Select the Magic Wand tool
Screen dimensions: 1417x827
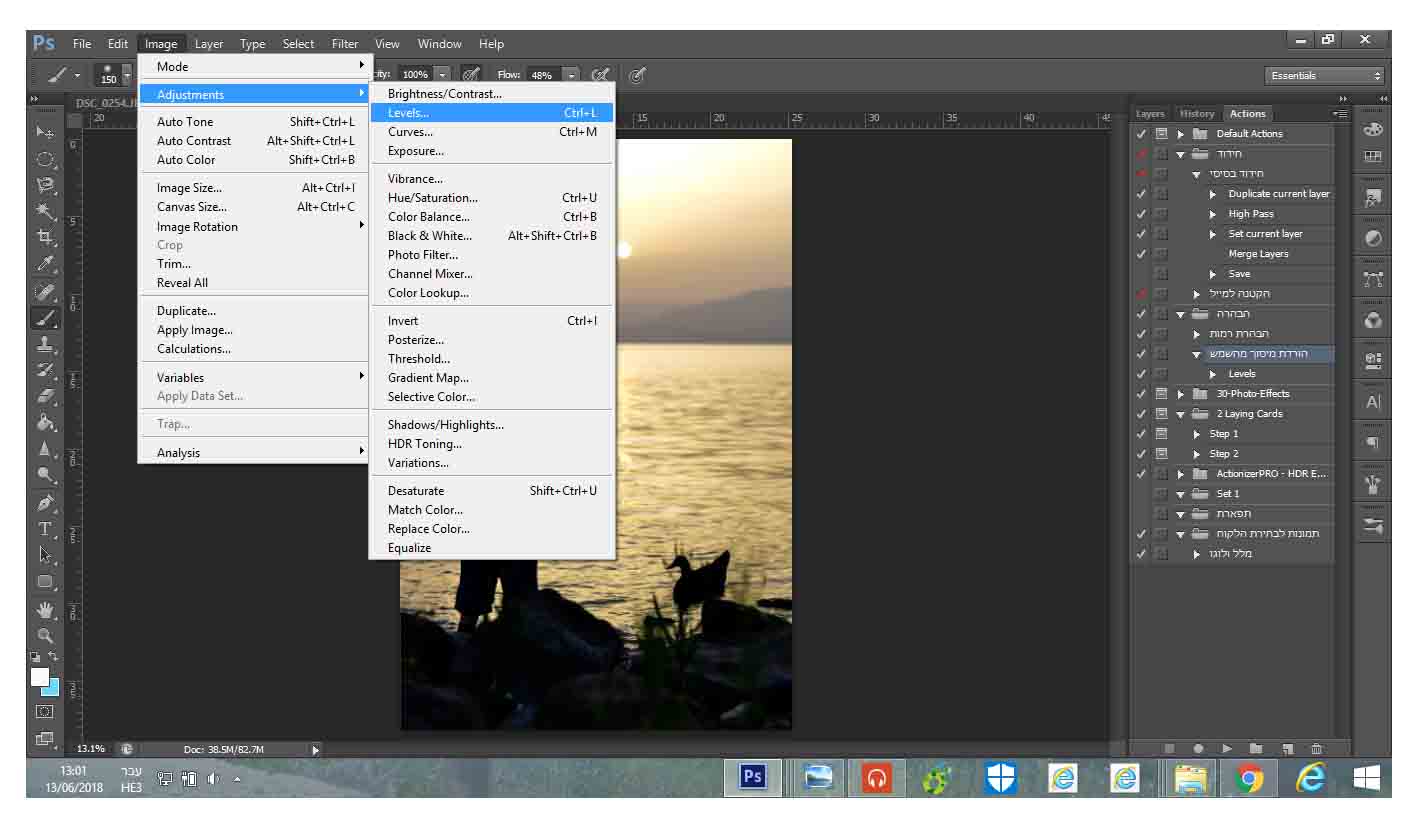tap(45, 211)
